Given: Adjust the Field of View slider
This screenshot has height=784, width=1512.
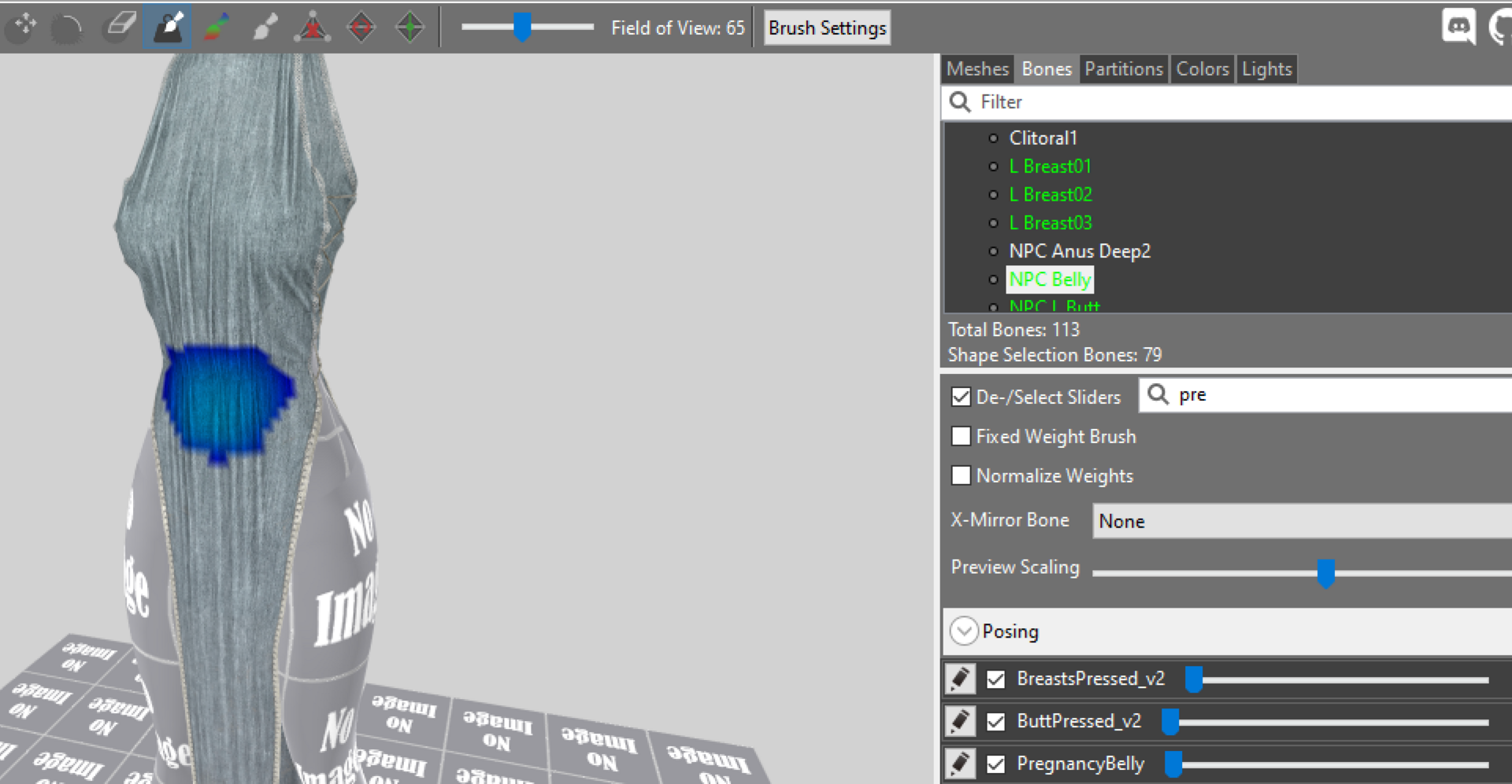Looking at the screenshot, I should click(x=522, y=27).
